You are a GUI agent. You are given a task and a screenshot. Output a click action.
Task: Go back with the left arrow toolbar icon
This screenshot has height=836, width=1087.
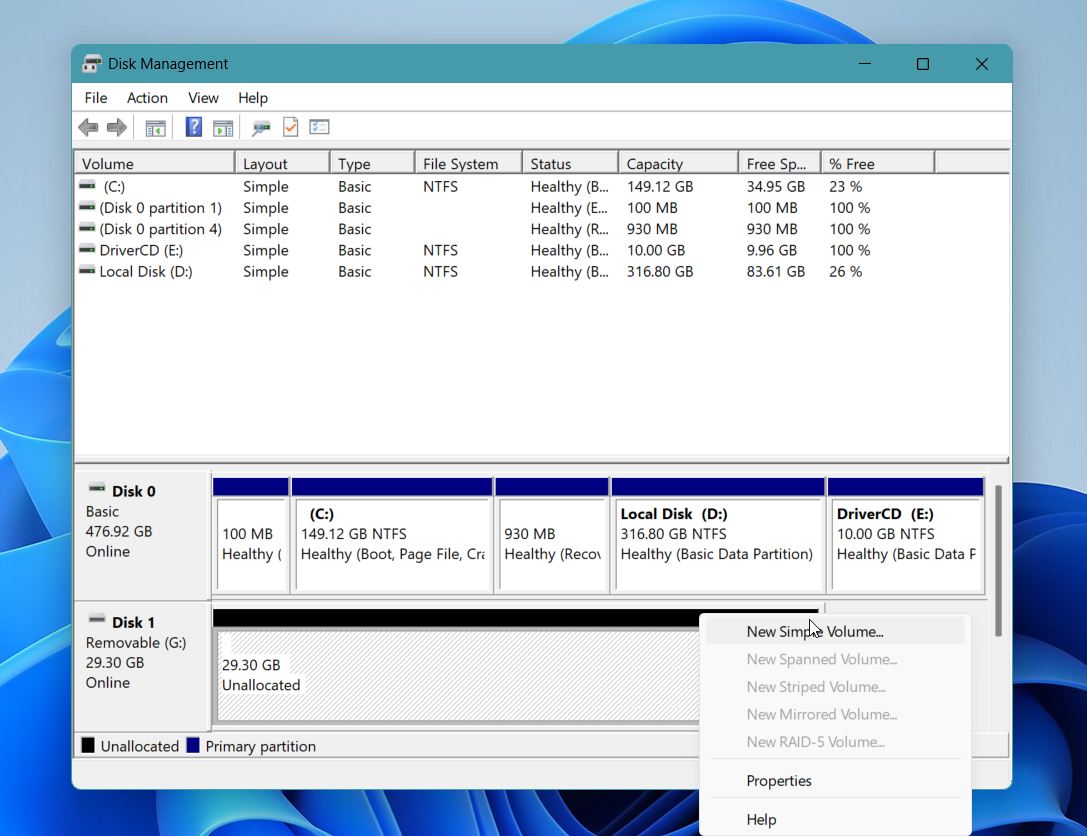pos(88,128)
